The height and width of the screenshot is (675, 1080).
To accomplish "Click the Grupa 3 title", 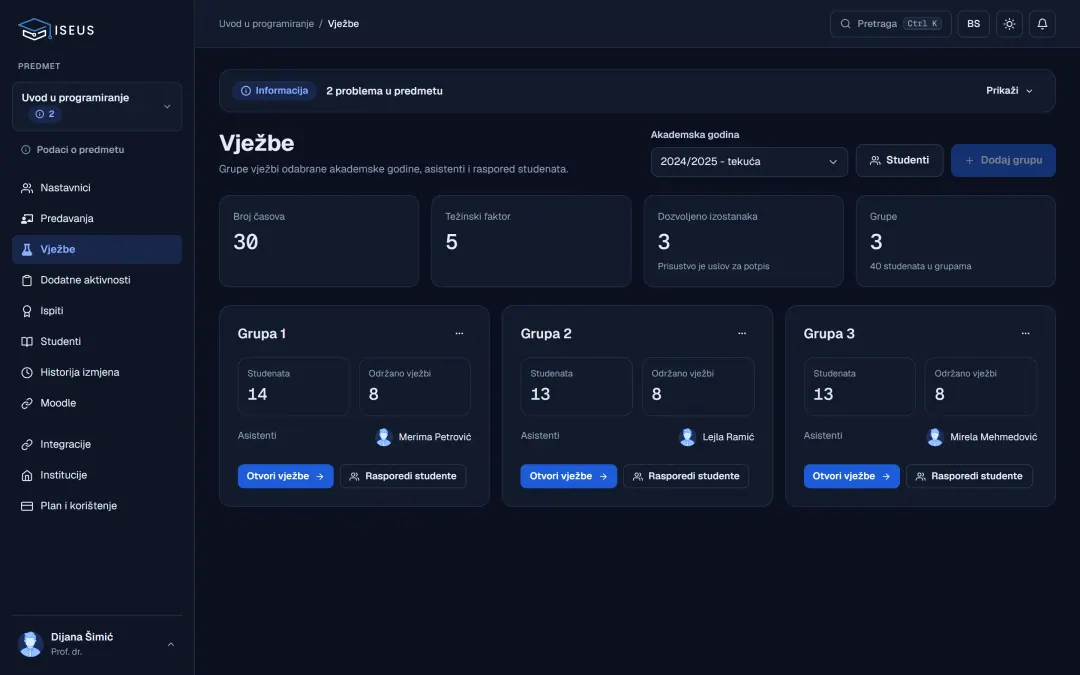I will click(829, 333).
